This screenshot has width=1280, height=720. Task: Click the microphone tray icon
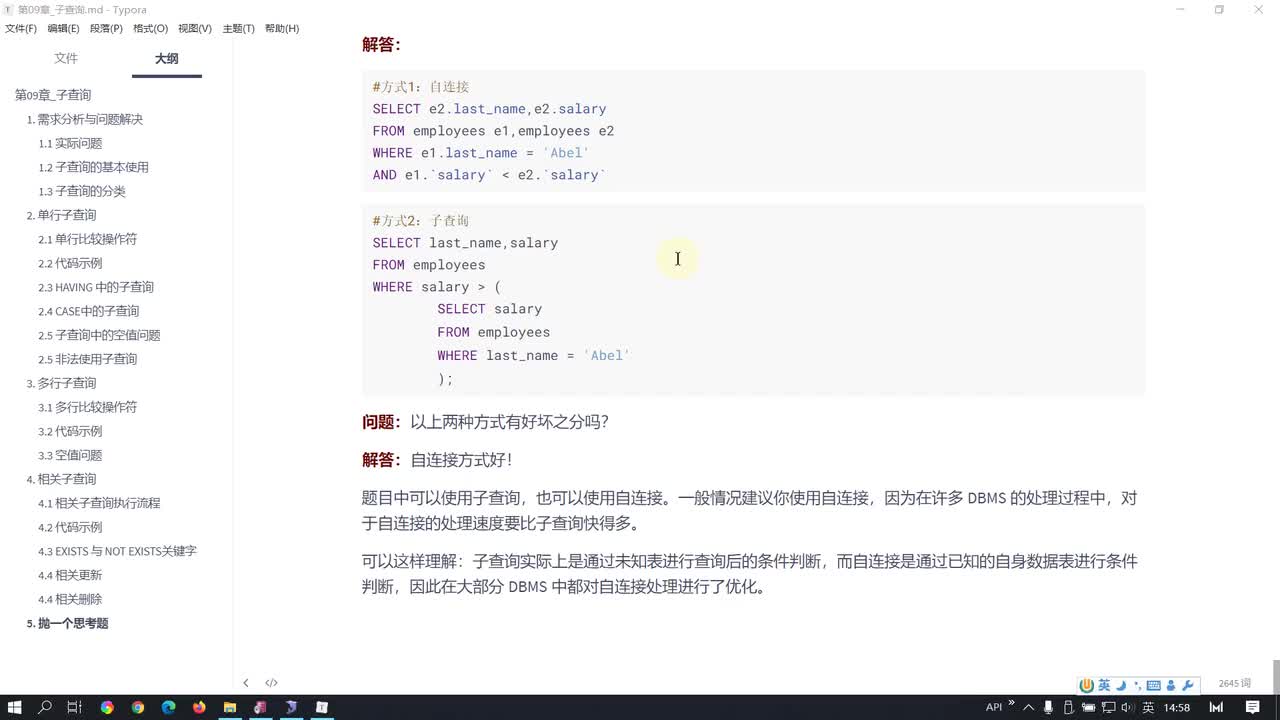click(x=1049, y=707)
